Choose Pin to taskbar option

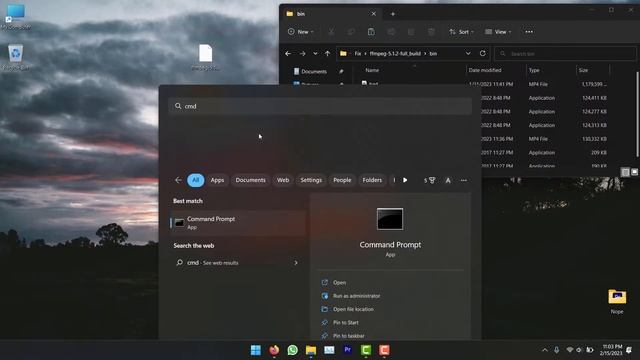click(x=348, y=336)
